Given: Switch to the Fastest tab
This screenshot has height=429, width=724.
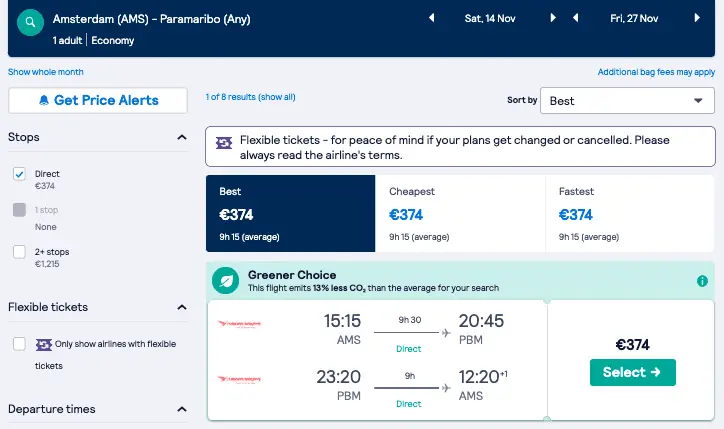Looking at the screenshot, I should point(630,213).
